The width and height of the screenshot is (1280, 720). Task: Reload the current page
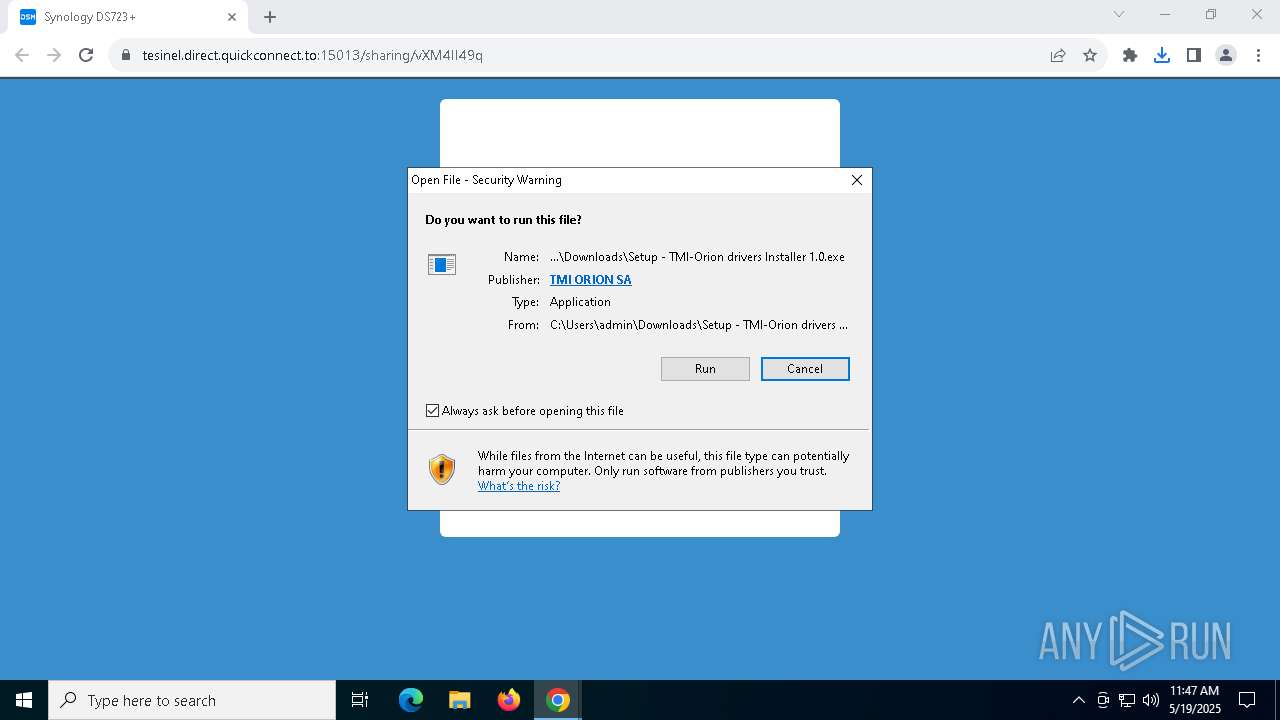[86, 55]
